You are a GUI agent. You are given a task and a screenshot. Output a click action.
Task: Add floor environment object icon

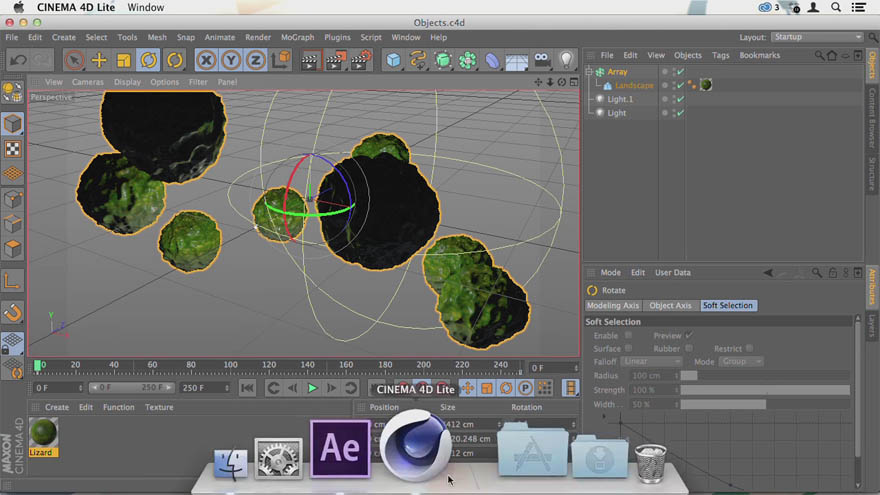(516, 60)
